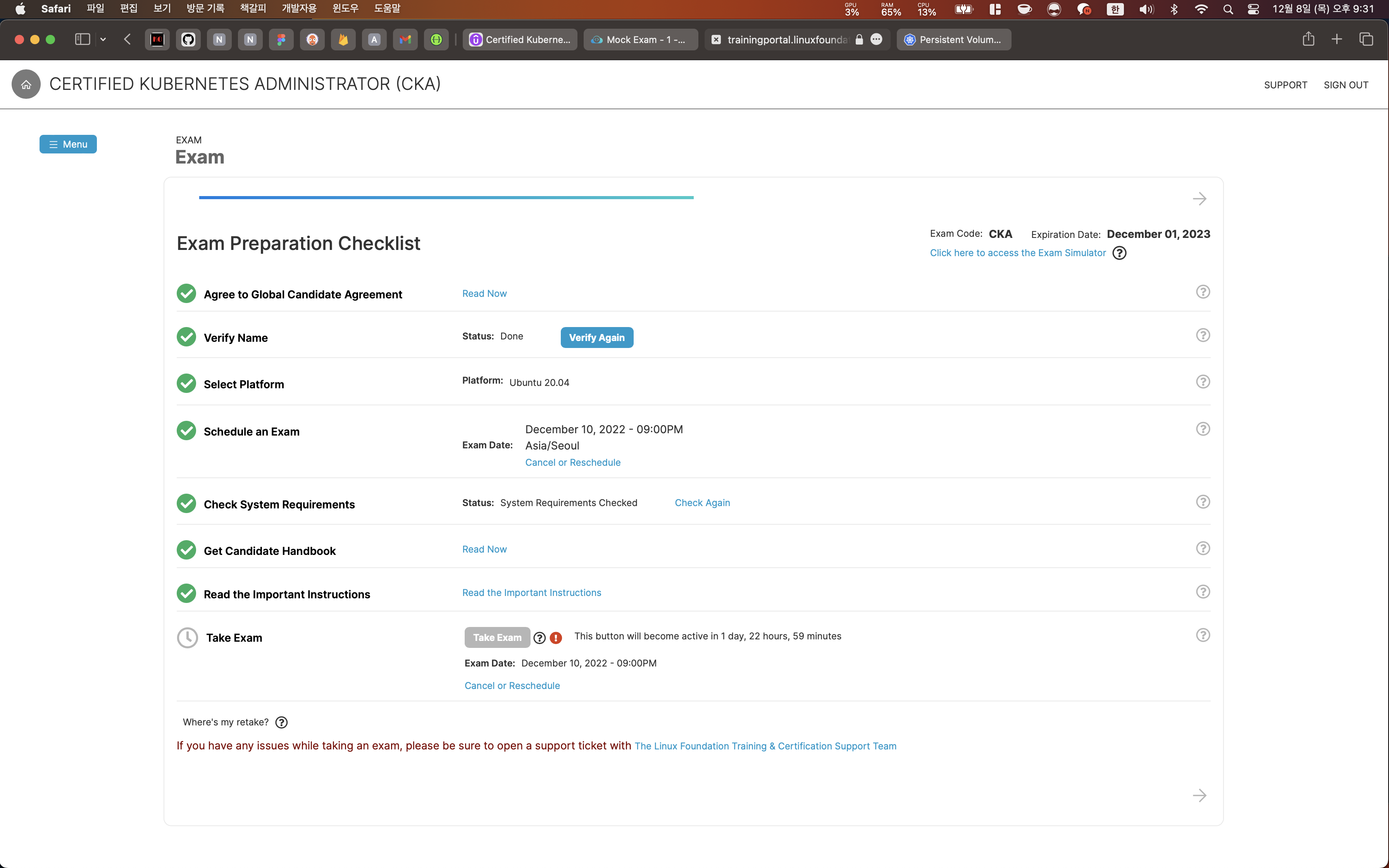Click next arrow at top of checklist
The image size is (1389, 868).
[x=1199, y=199]
